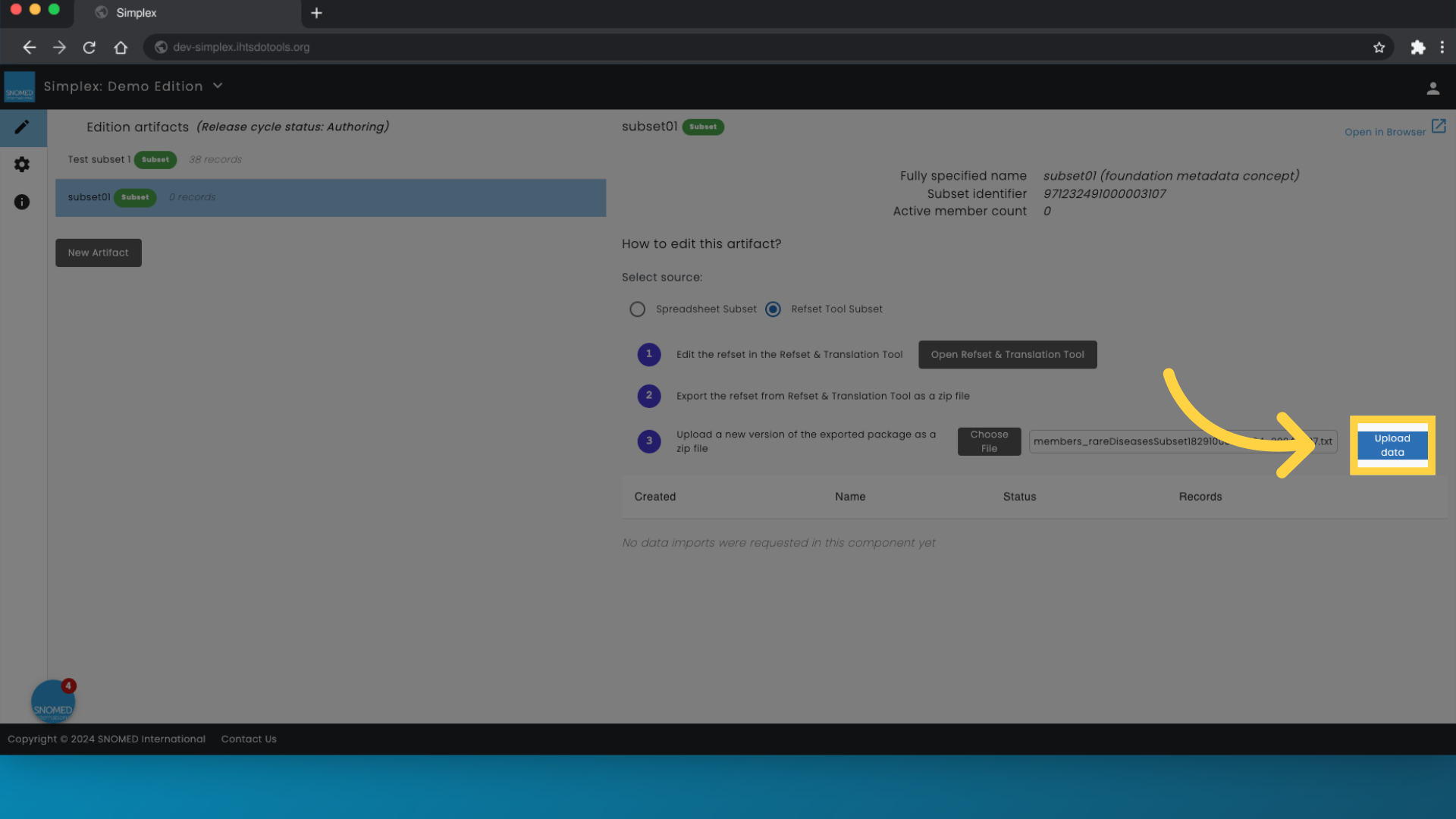1456x819 pixels.
Task: Select the Refset Tool Subset radio button
Action: [x=774, y=309]
